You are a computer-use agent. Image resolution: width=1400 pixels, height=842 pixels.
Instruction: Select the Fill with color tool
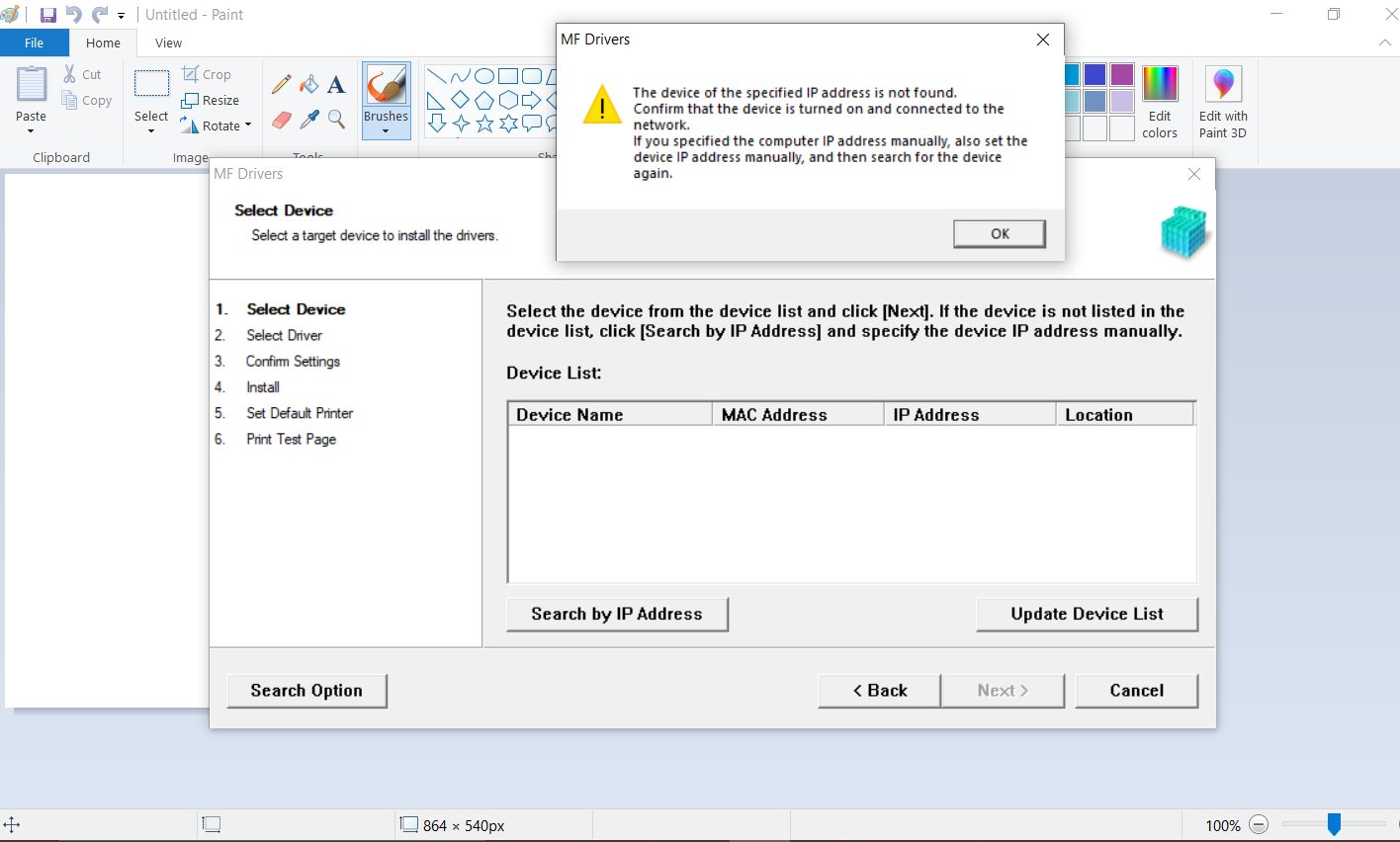click(x=308, y=84)
